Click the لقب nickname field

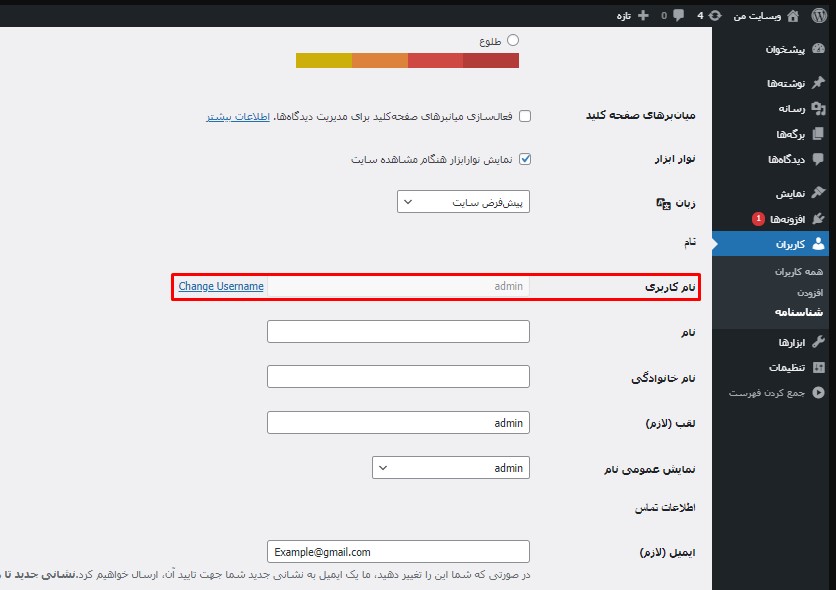[x=398, y=423]
